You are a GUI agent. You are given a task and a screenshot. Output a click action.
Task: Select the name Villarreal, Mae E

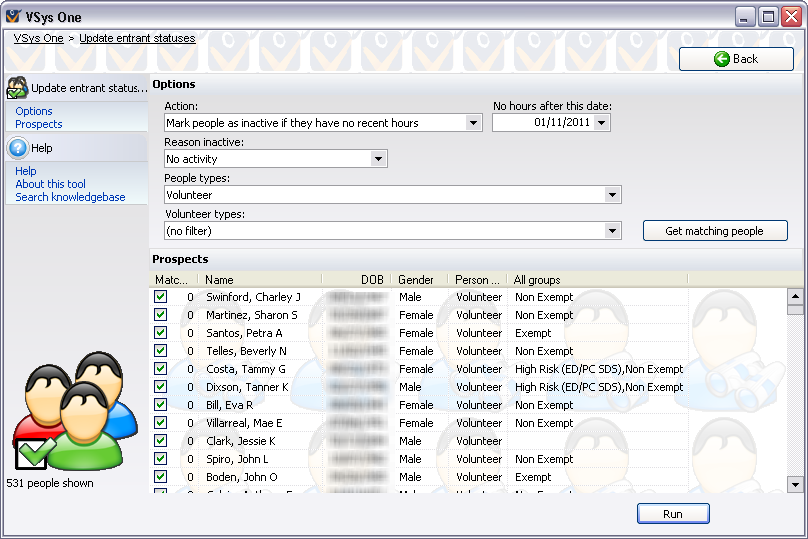[x=244, y=423]
